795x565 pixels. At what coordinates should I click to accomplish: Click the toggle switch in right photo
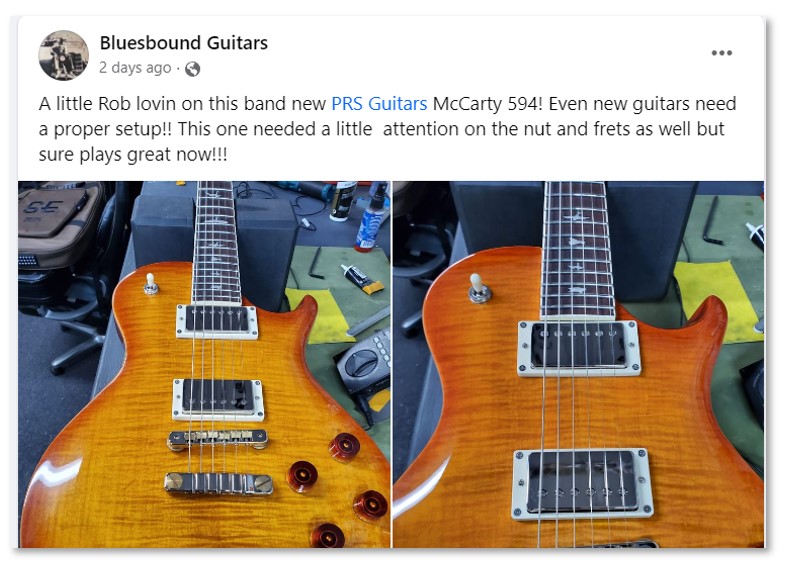[479, 289]
